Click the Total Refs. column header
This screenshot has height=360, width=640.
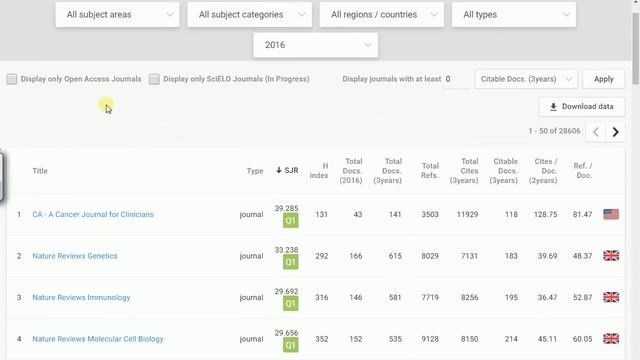430,171
